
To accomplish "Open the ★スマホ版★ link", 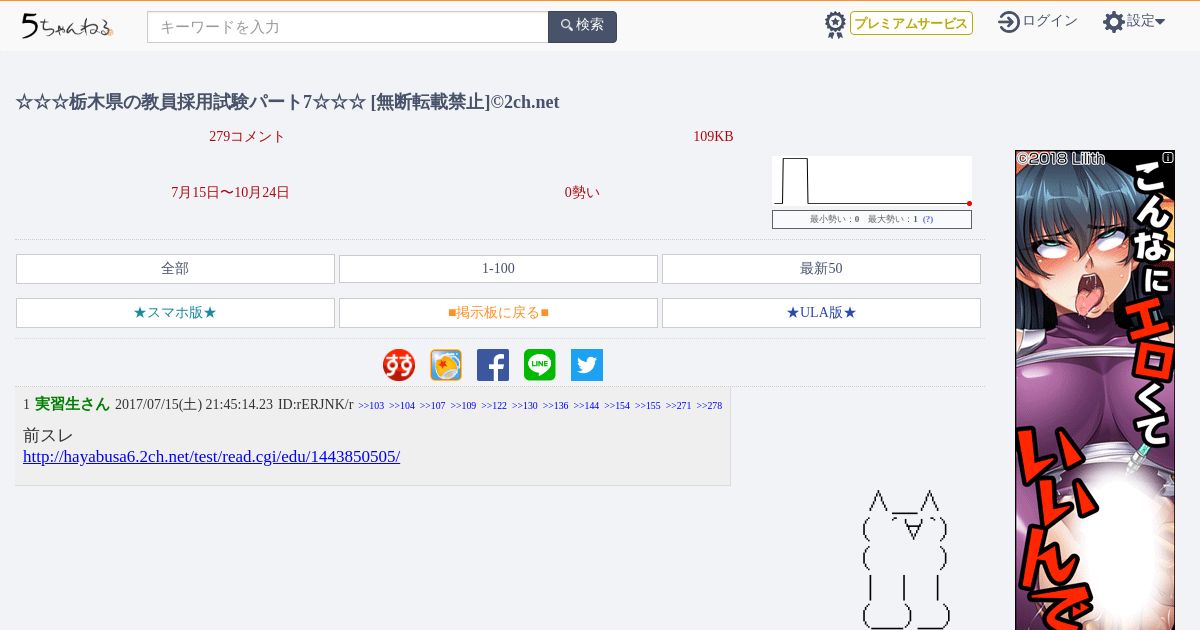I will (175, 313).
